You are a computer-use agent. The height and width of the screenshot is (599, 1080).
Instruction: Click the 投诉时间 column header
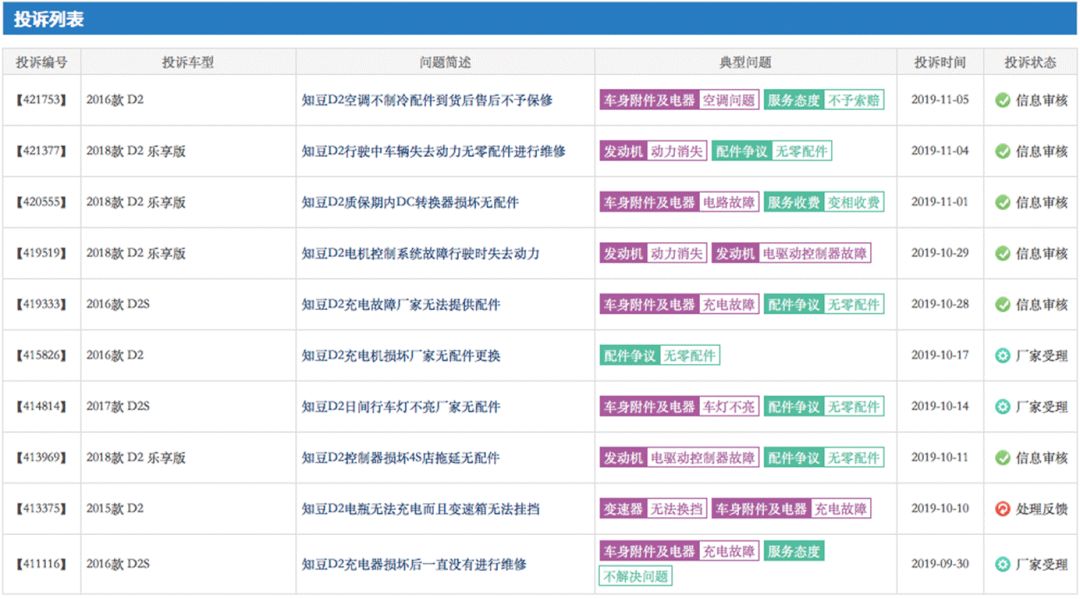[940, 61]
